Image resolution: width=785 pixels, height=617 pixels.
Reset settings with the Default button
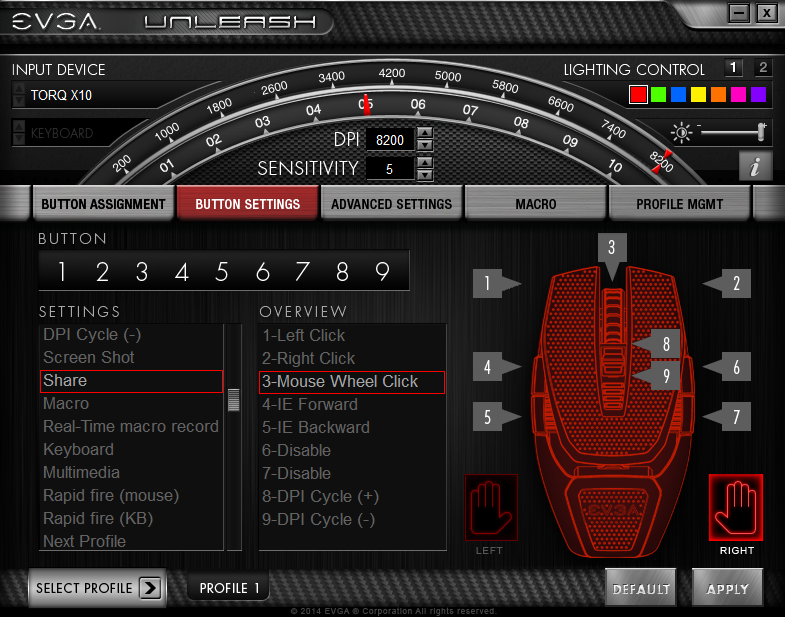(640, 589)
